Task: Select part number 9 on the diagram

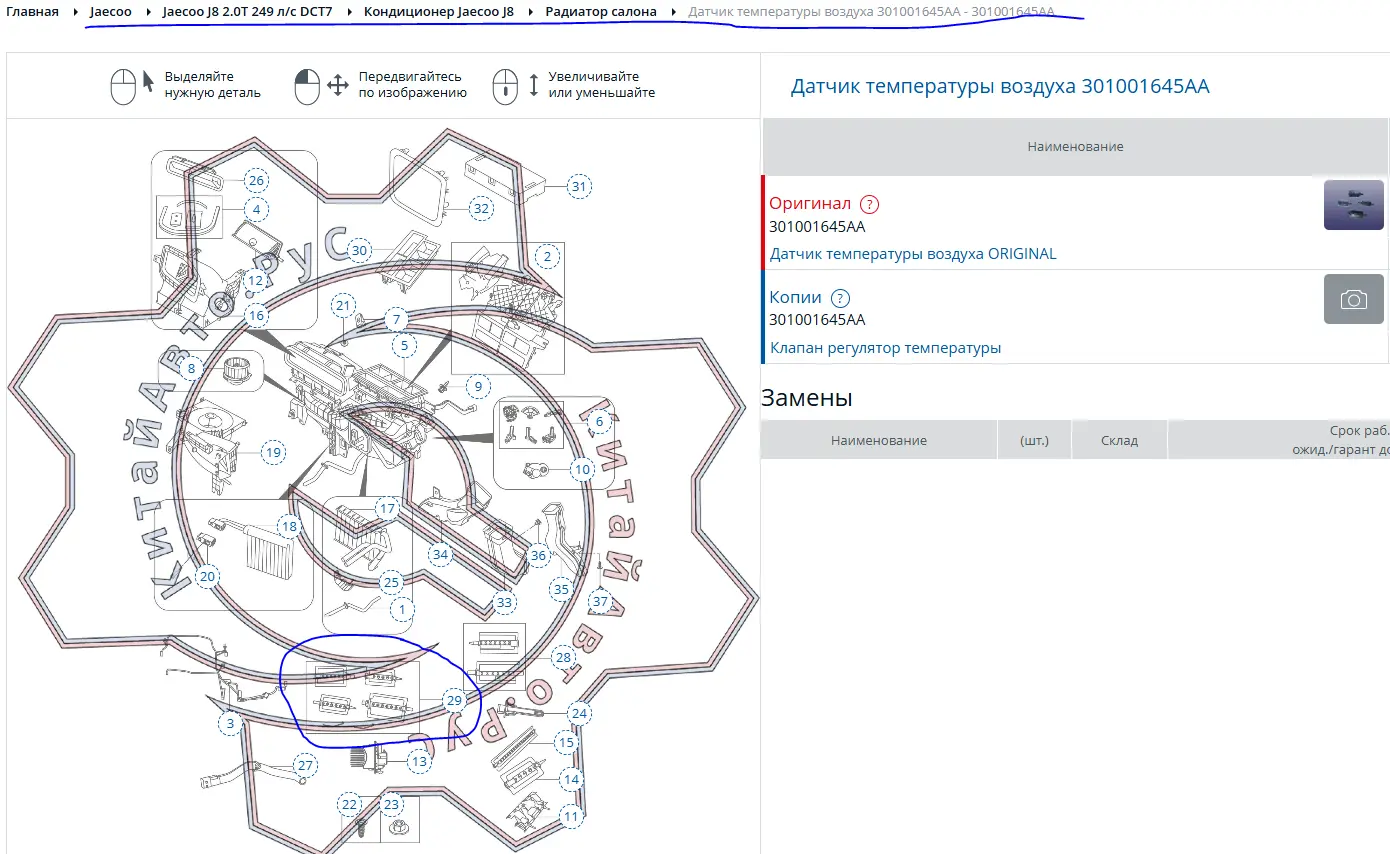Action: click(477, 385)
